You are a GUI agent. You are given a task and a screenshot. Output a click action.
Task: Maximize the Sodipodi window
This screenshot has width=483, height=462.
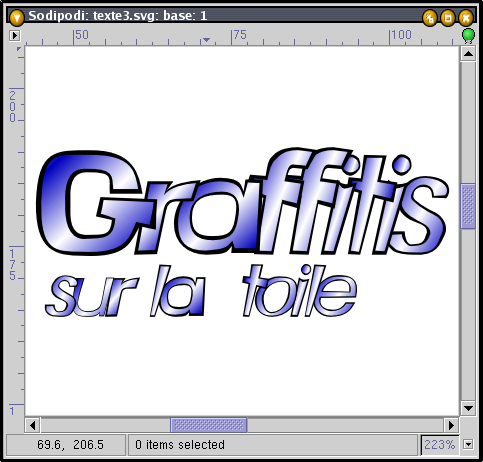(448, 18)
